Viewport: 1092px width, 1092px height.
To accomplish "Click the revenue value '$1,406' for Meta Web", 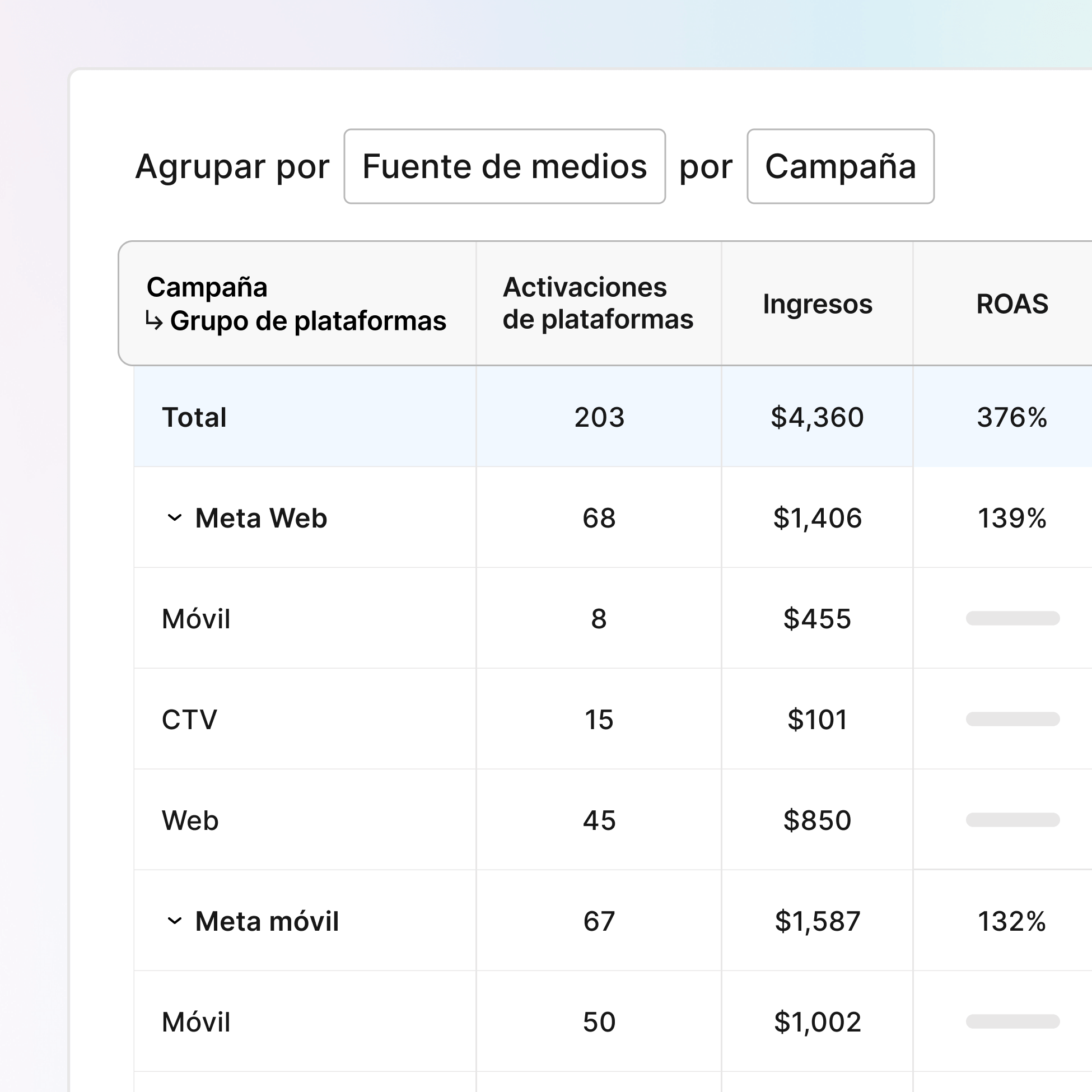I will [818, 517].
